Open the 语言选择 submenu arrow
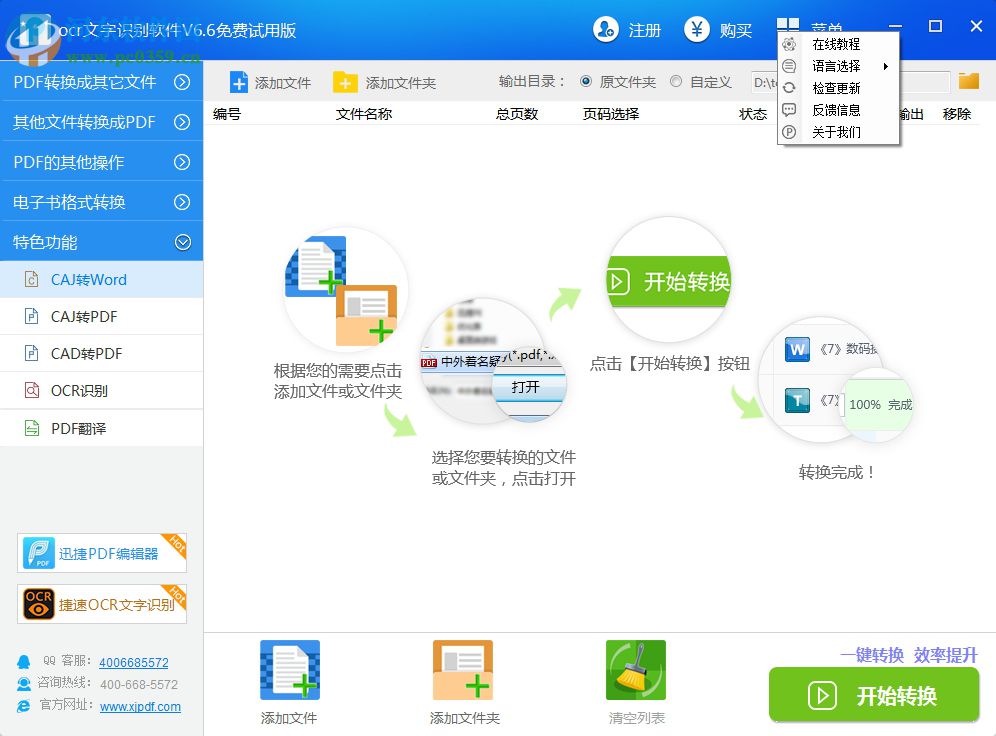This screenshot has height=736, width=996. [x=885, y=66]
